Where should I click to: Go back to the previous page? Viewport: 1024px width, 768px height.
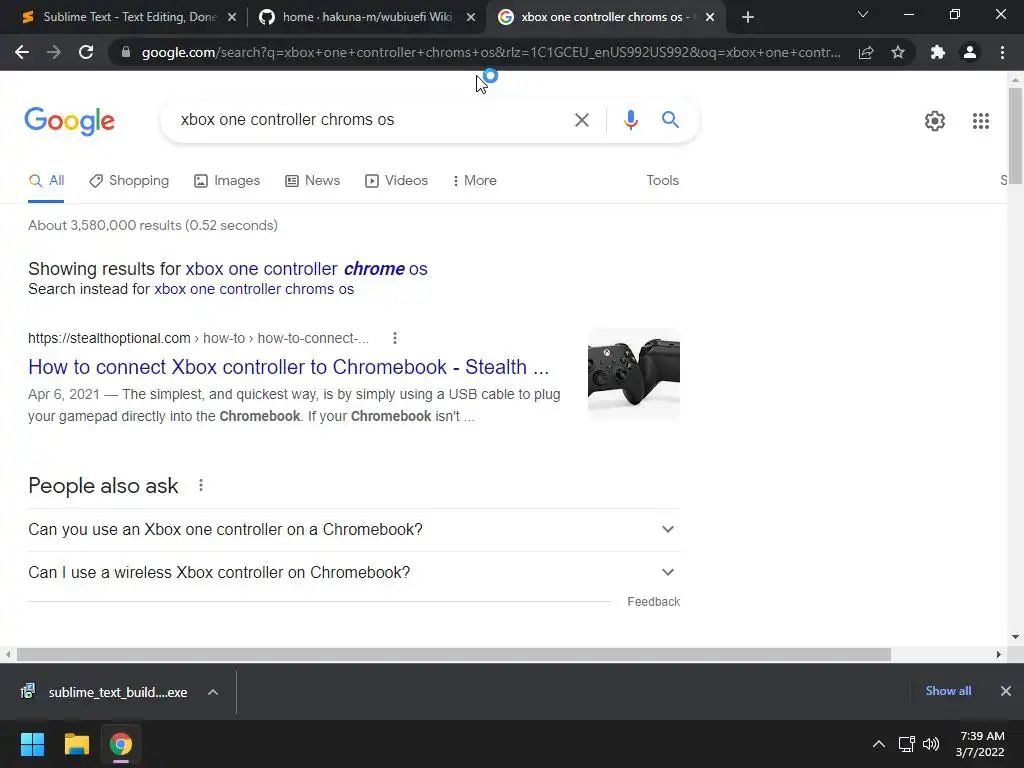22,52
